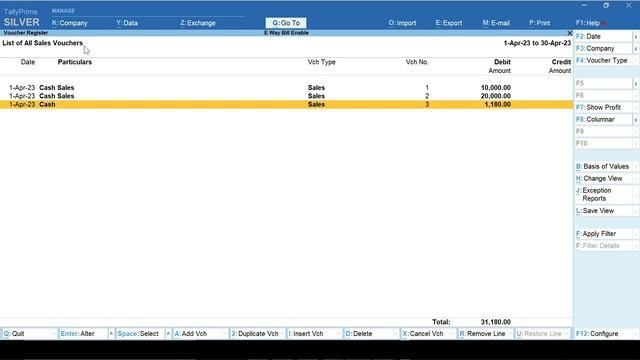Open the K: Company menu
Screen dimensions: 640x360
point(69,23)
